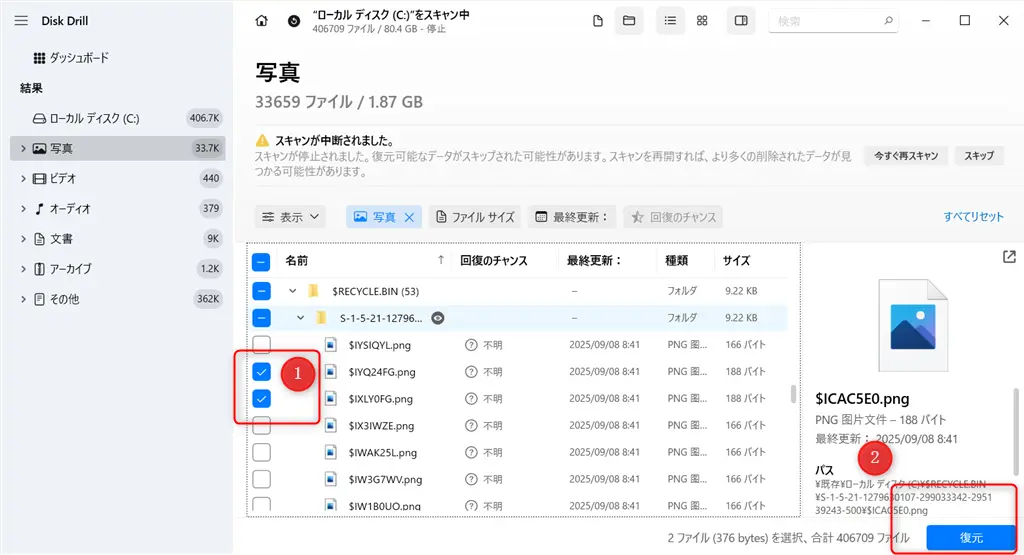
Task: Remove the 写真 filter with X
Action: pos(409,217)
